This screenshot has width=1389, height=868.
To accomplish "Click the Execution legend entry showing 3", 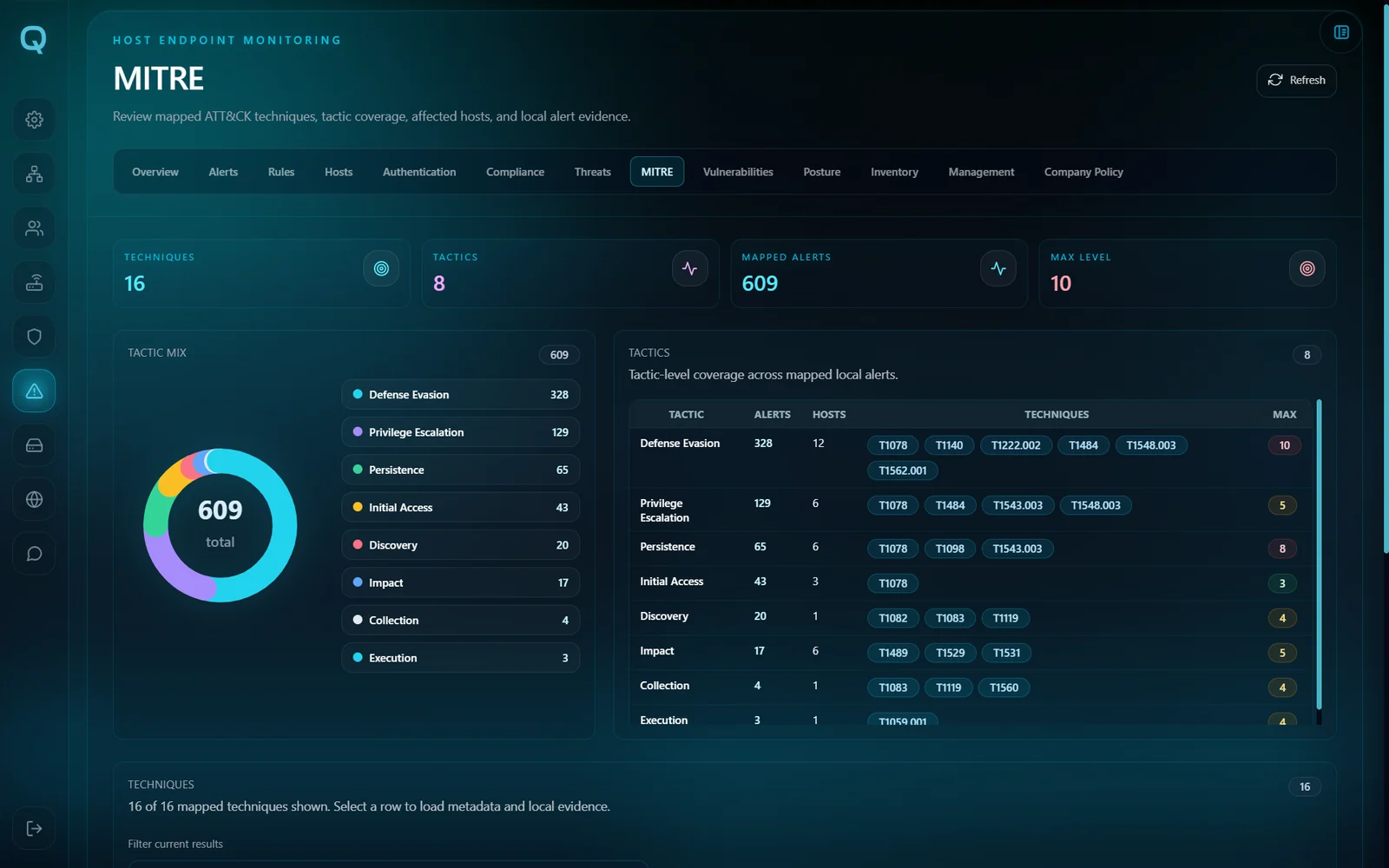I will [x=460, y=658].
